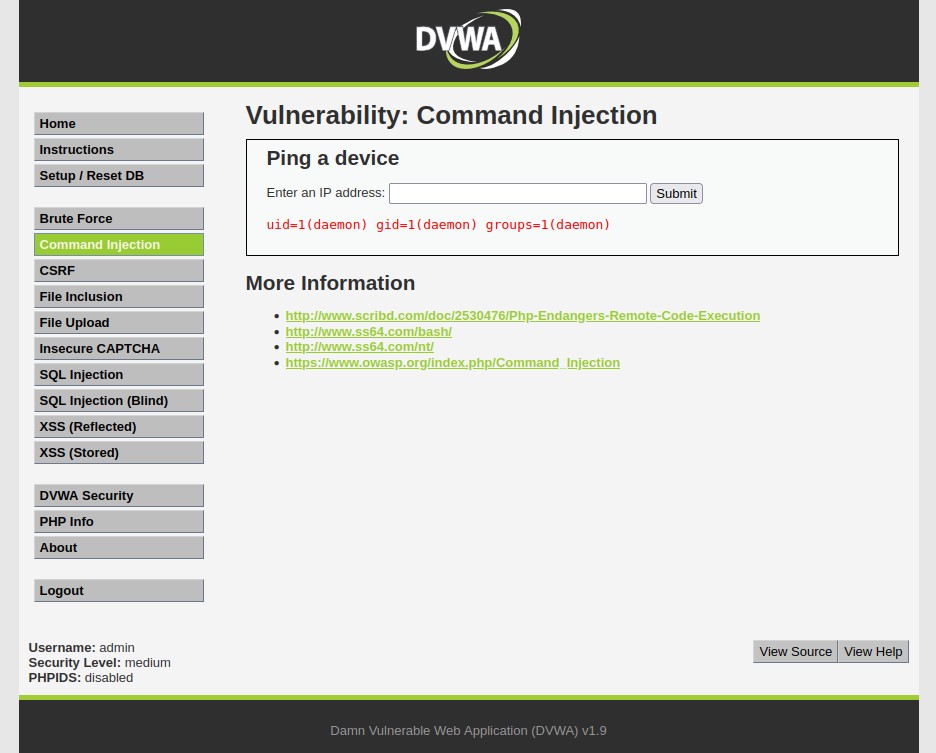Navigate to File Inclusion
Image resolution: width=936 pixels, height=753 pixels.
point(119,297)
